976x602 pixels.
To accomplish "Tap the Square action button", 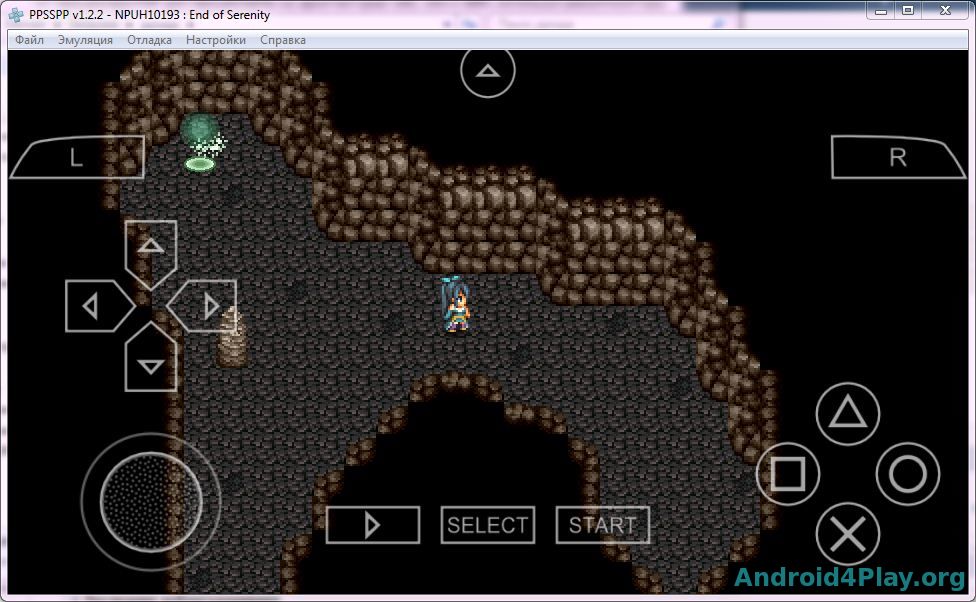I will pyautogui.click(x=787, y=474).
